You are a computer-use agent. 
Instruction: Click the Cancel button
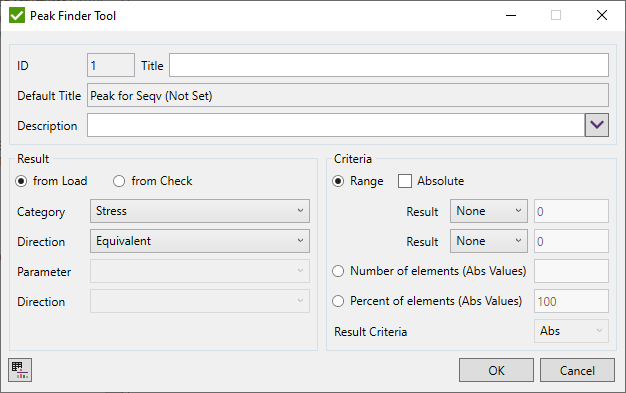pyautogui.click(x=577, y=370)
